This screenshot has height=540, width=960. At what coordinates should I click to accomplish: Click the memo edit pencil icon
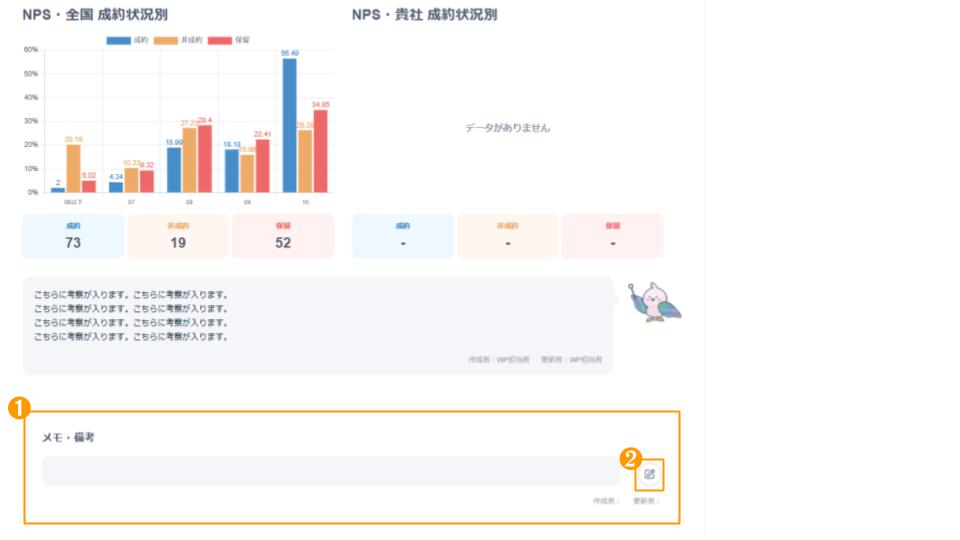tap(650, 473)
